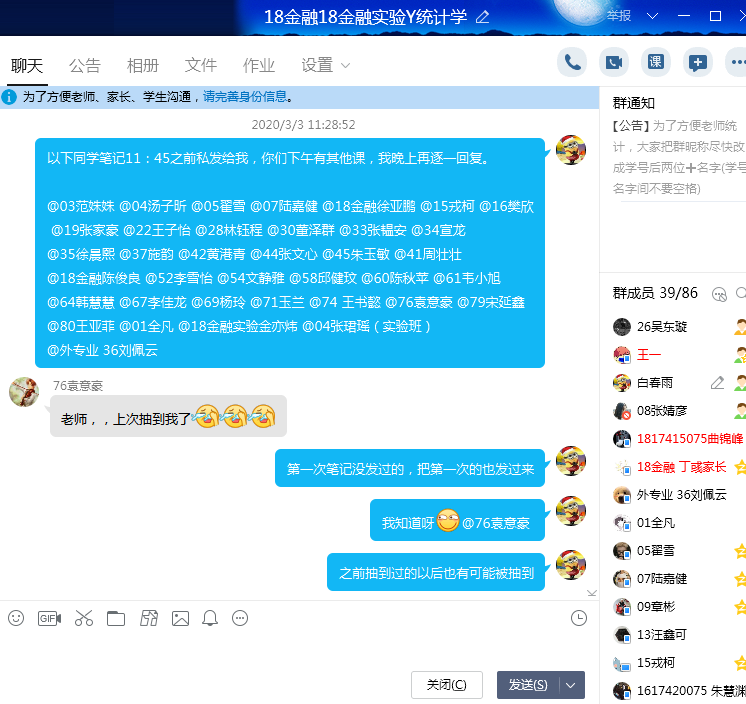Click the 关闭(C) button
This screenshot has height=704, width=746.
[x=446, y=685]
